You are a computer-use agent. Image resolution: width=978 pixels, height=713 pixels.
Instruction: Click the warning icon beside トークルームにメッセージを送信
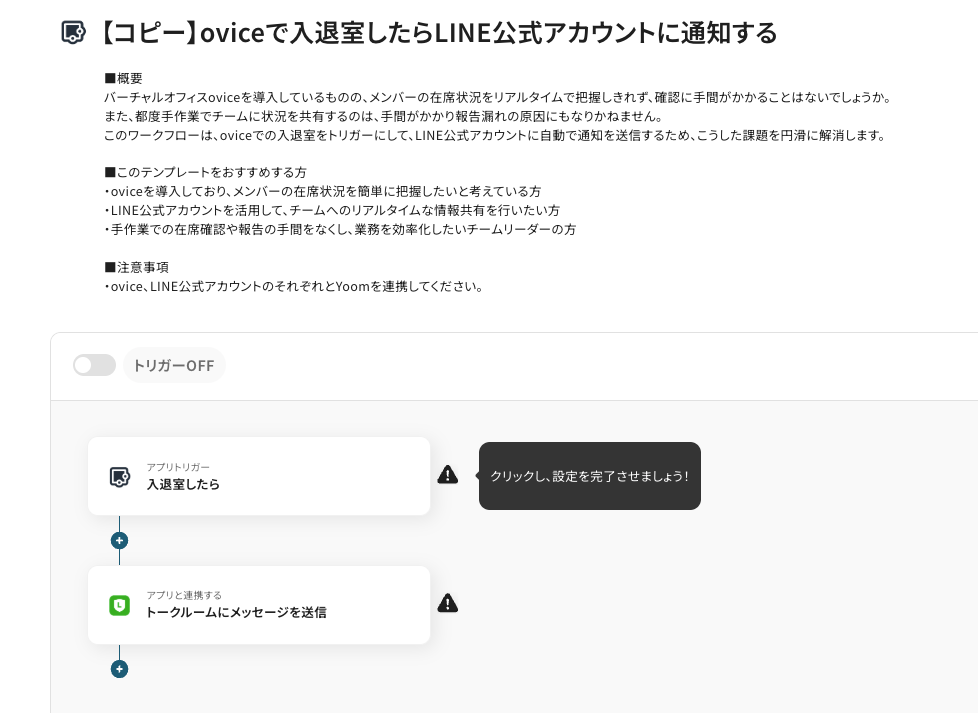(x=448, y=603)
